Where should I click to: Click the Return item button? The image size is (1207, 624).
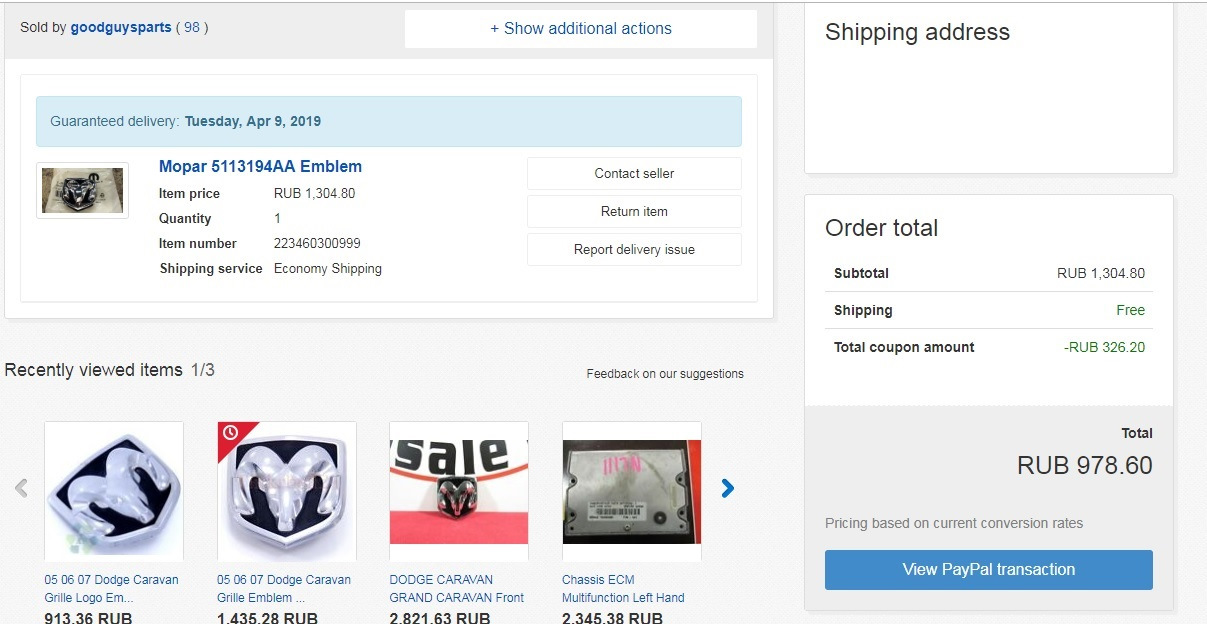(634, 211)
